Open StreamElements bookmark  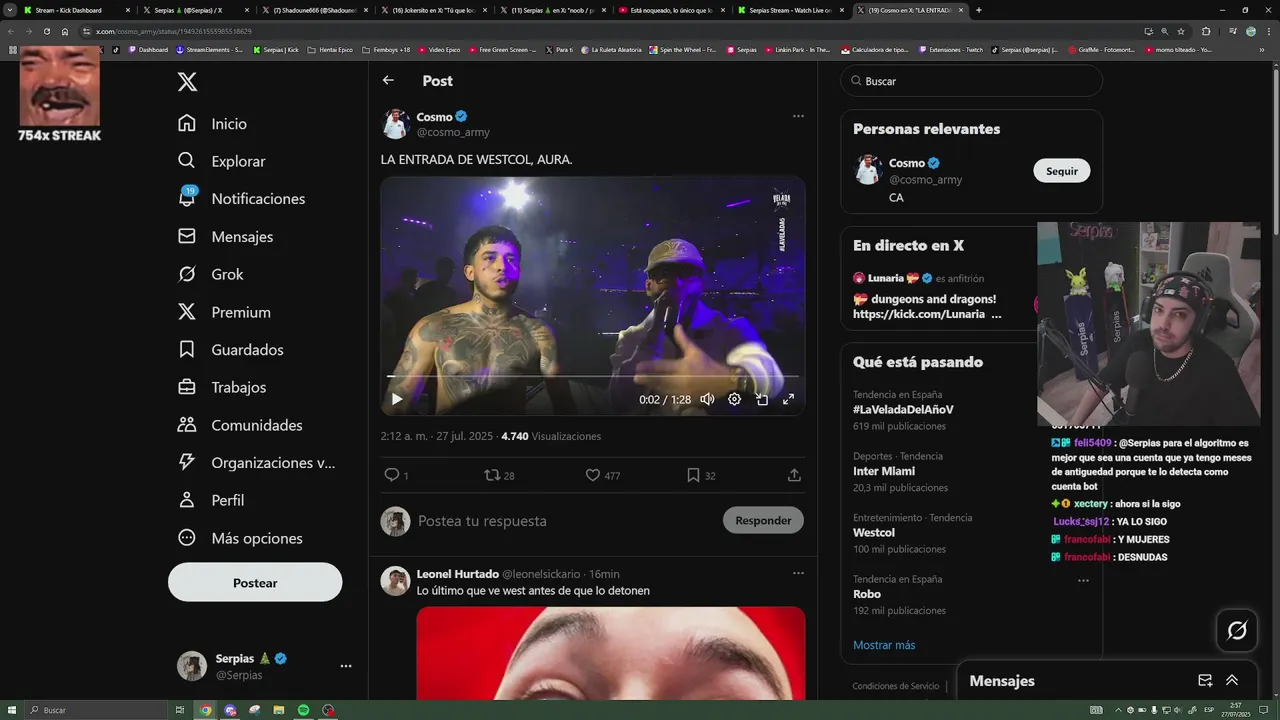click(x=209, y=49)
